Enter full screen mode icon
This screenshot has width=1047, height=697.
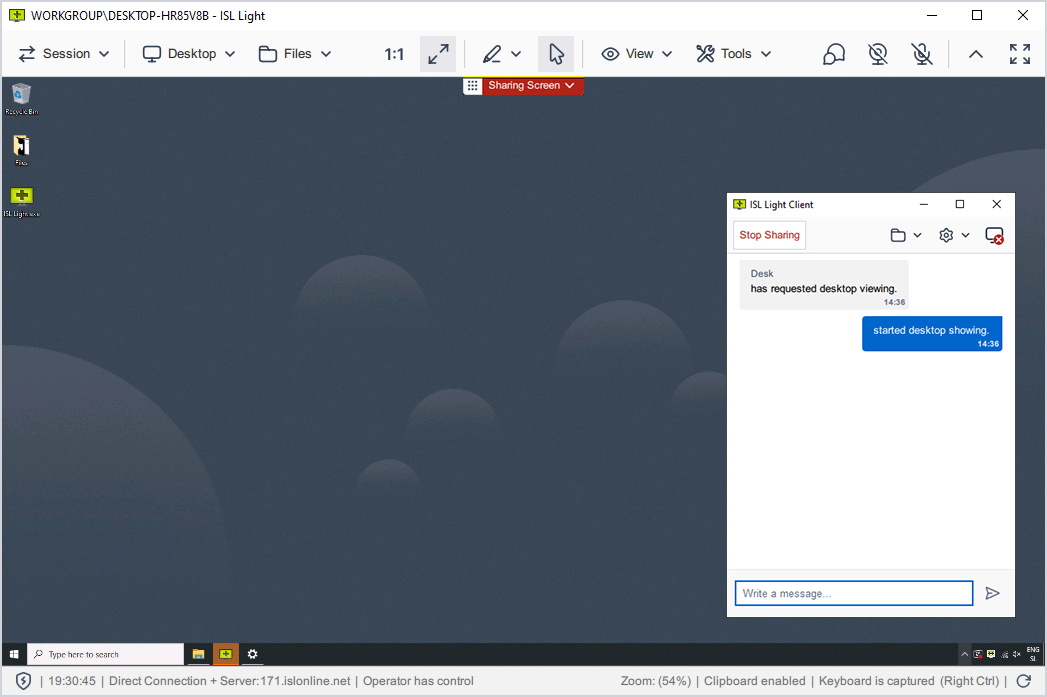(1019, 54)
